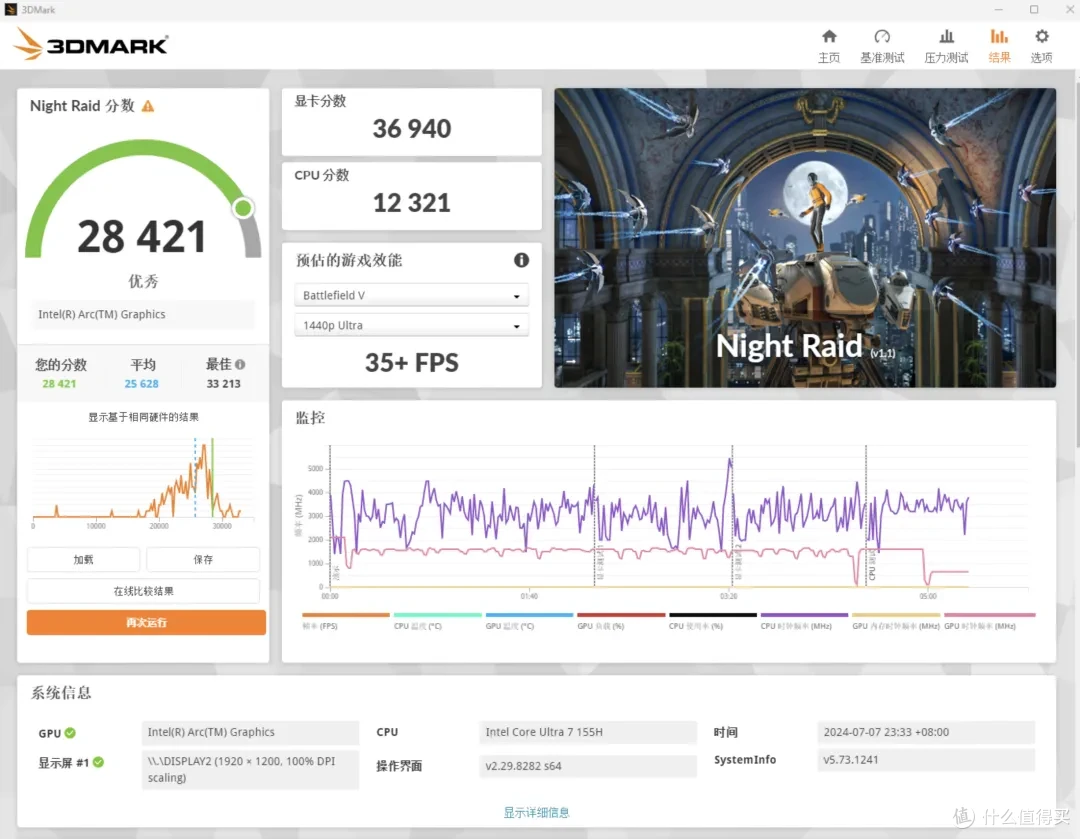Screen dimensions: 1080x839
Task: Click the 在线比较结果 compare online button
Action: tap(143, 591)
